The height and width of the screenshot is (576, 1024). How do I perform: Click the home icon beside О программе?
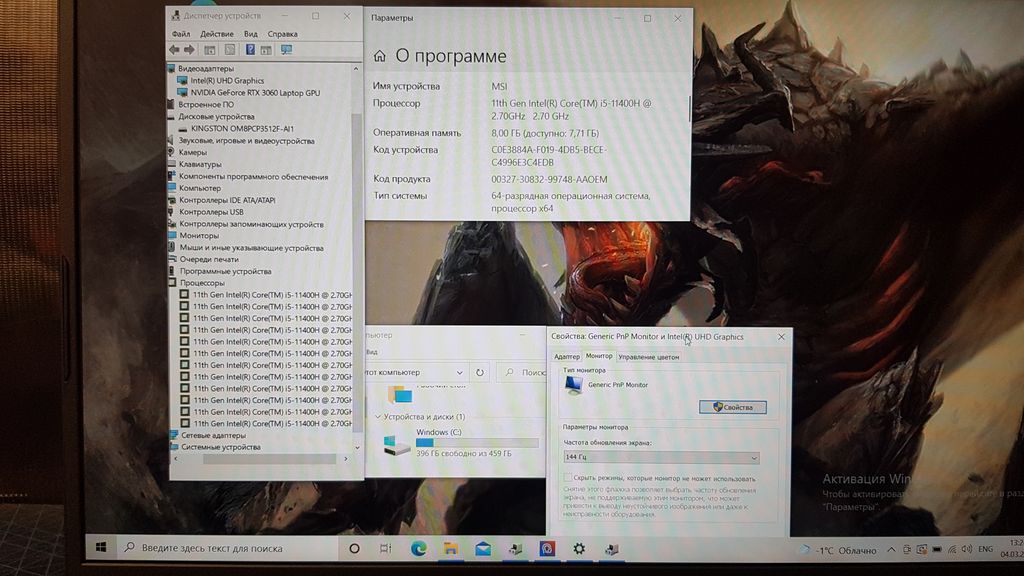click(x=380, y=57)
